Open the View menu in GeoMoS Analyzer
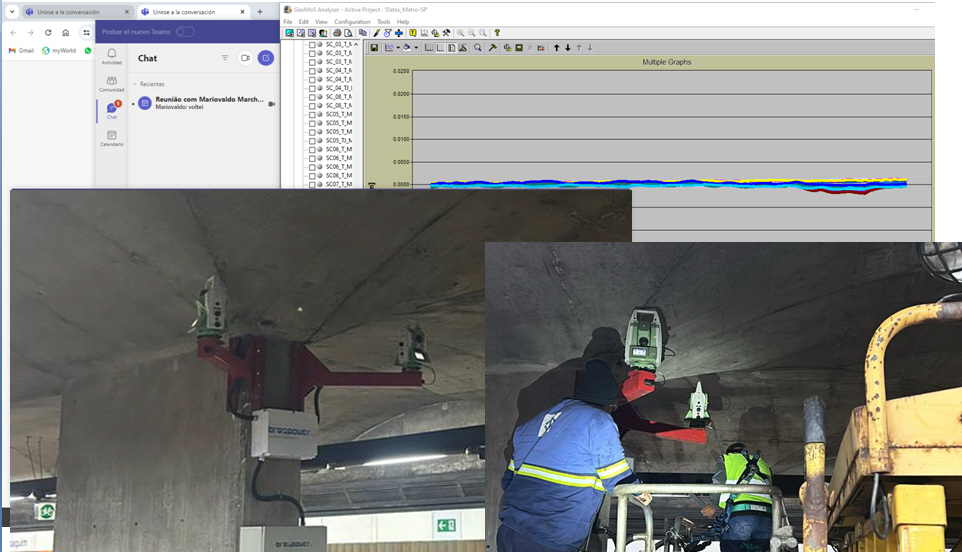Screen dimensions: 962x552 tap(321, 21)
